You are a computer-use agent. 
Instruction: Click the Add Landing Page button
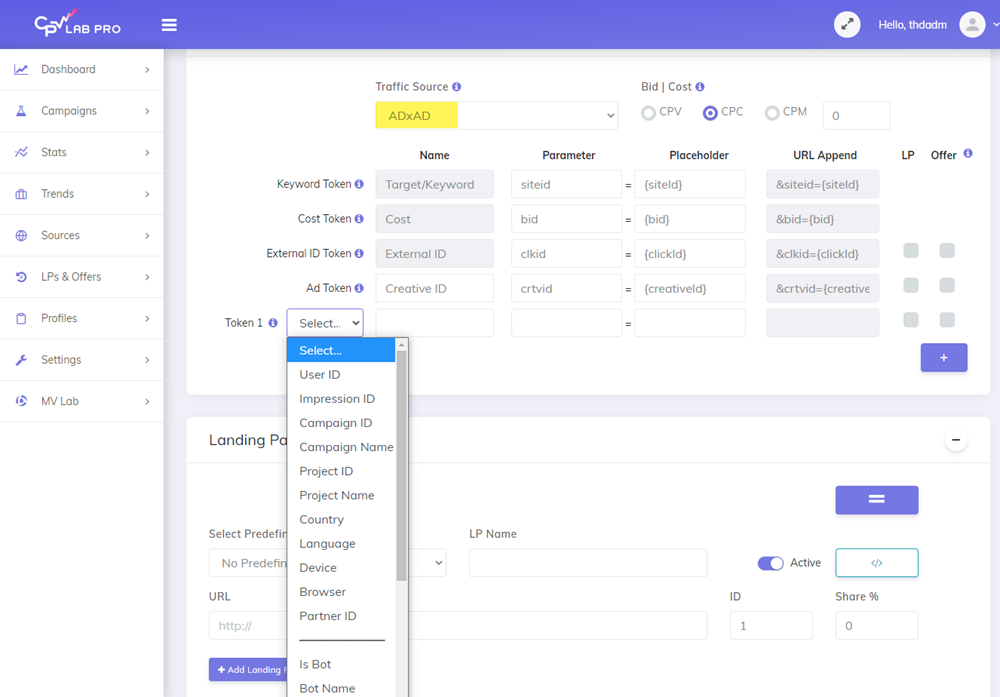249,670
